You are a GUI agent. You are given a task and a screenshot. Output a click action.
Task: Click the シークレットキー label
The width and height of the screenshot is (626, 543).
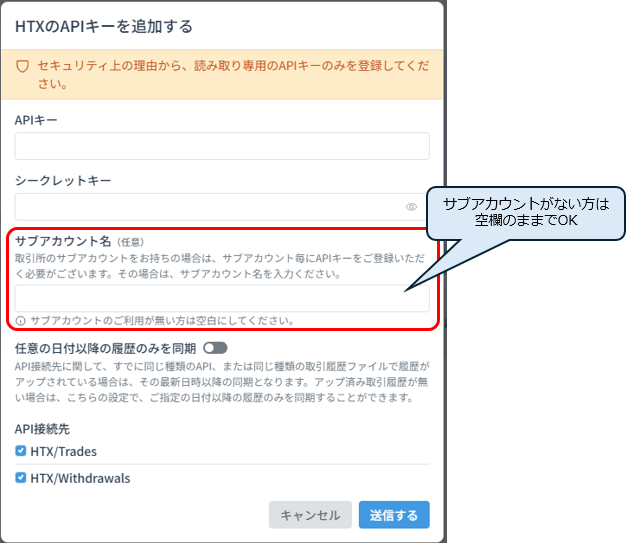pyautogui.click(x=63, y=180)
